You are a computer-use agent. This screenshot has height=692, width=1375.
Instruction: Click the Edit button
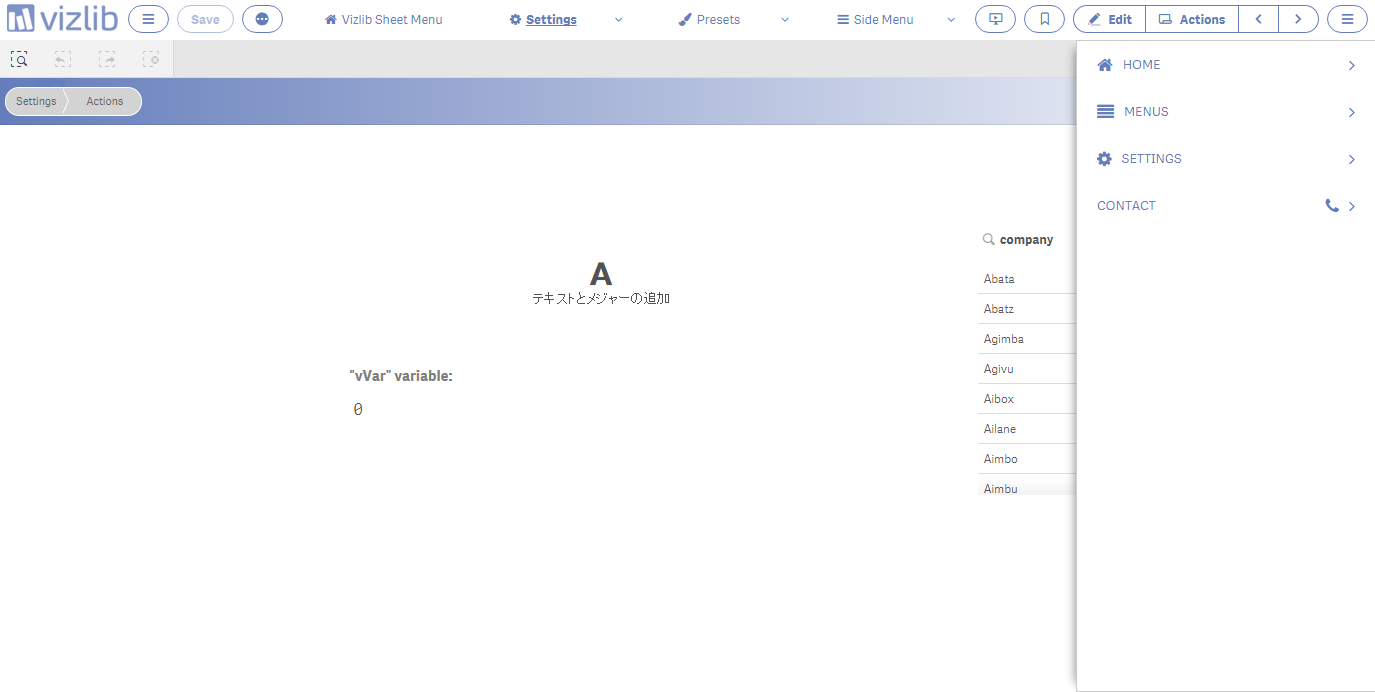[1108, 18]
